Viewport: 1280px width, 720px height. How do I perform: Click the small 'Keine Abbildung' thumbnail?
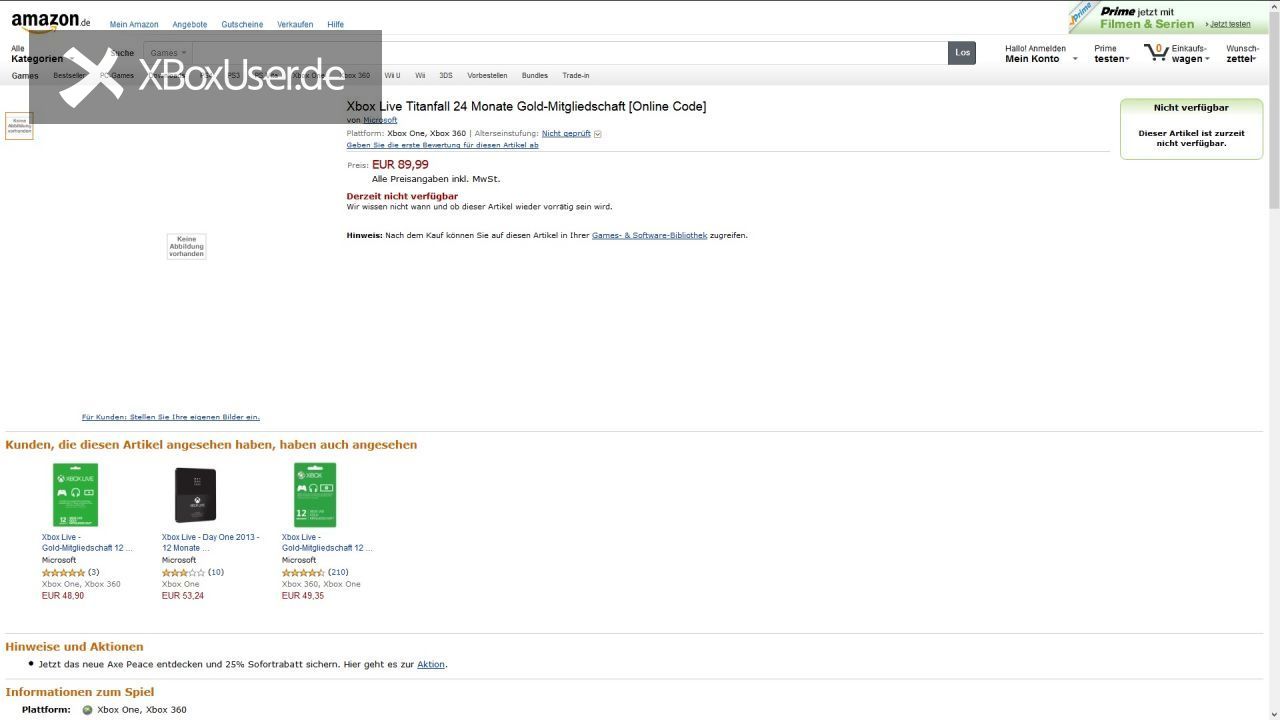point(19,126)
